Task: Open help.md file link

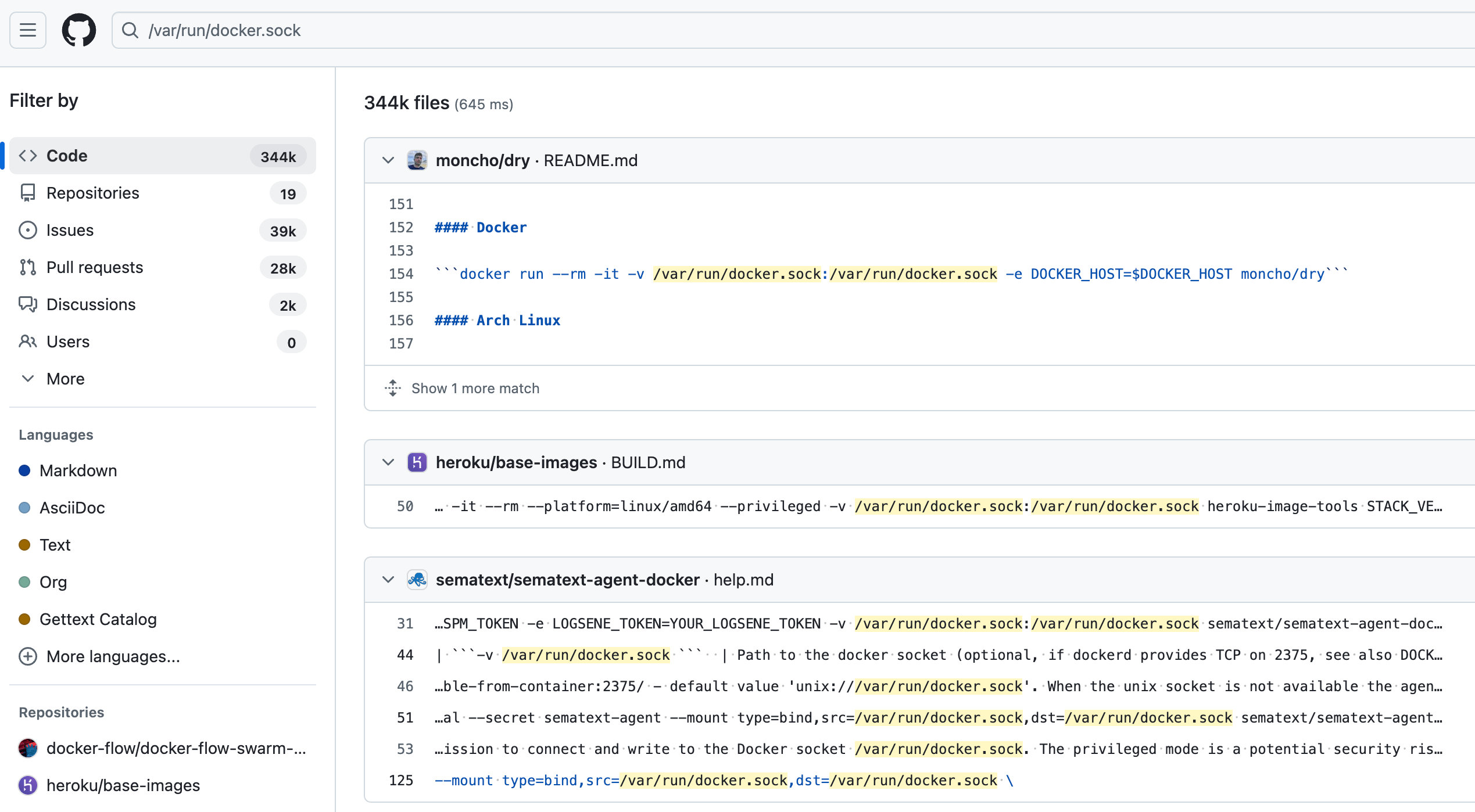Action: tap(743, 580)
